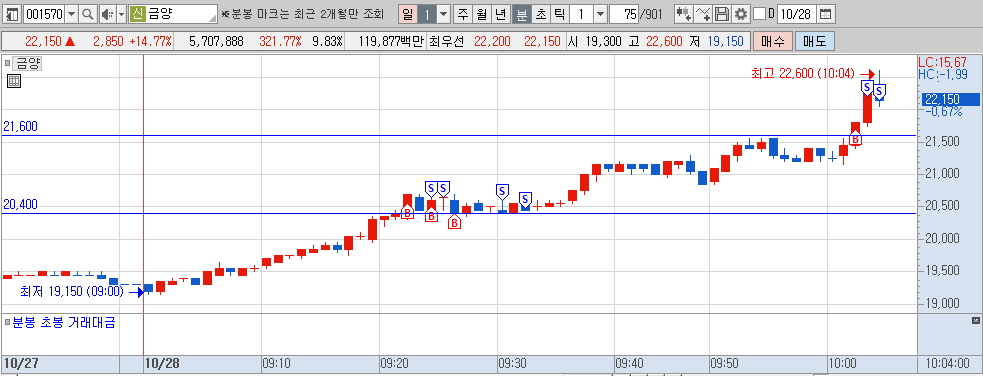The width and height of the screenshot is (983, 376).
Task: Expand the stock code 001570 dropdown
Action: coord(71,14)
